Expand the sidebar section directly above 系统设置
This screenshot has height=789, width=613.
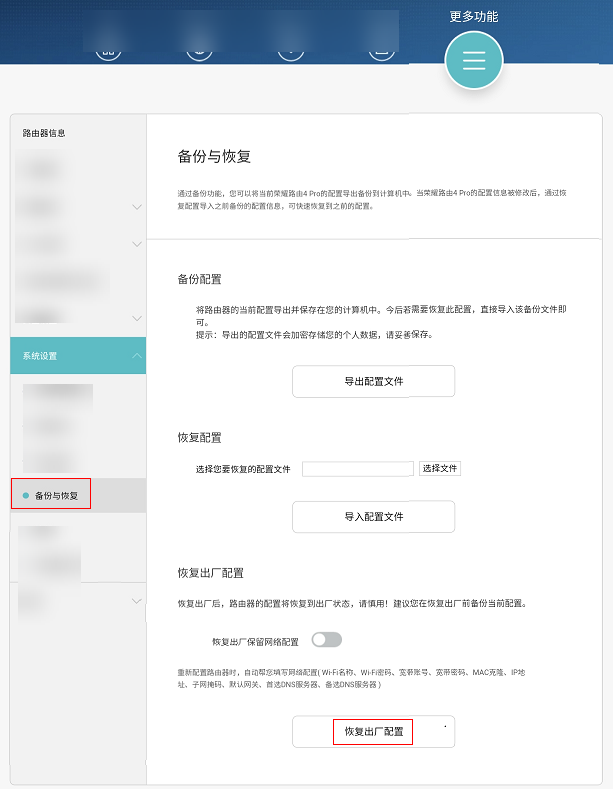tap(136, 318)
